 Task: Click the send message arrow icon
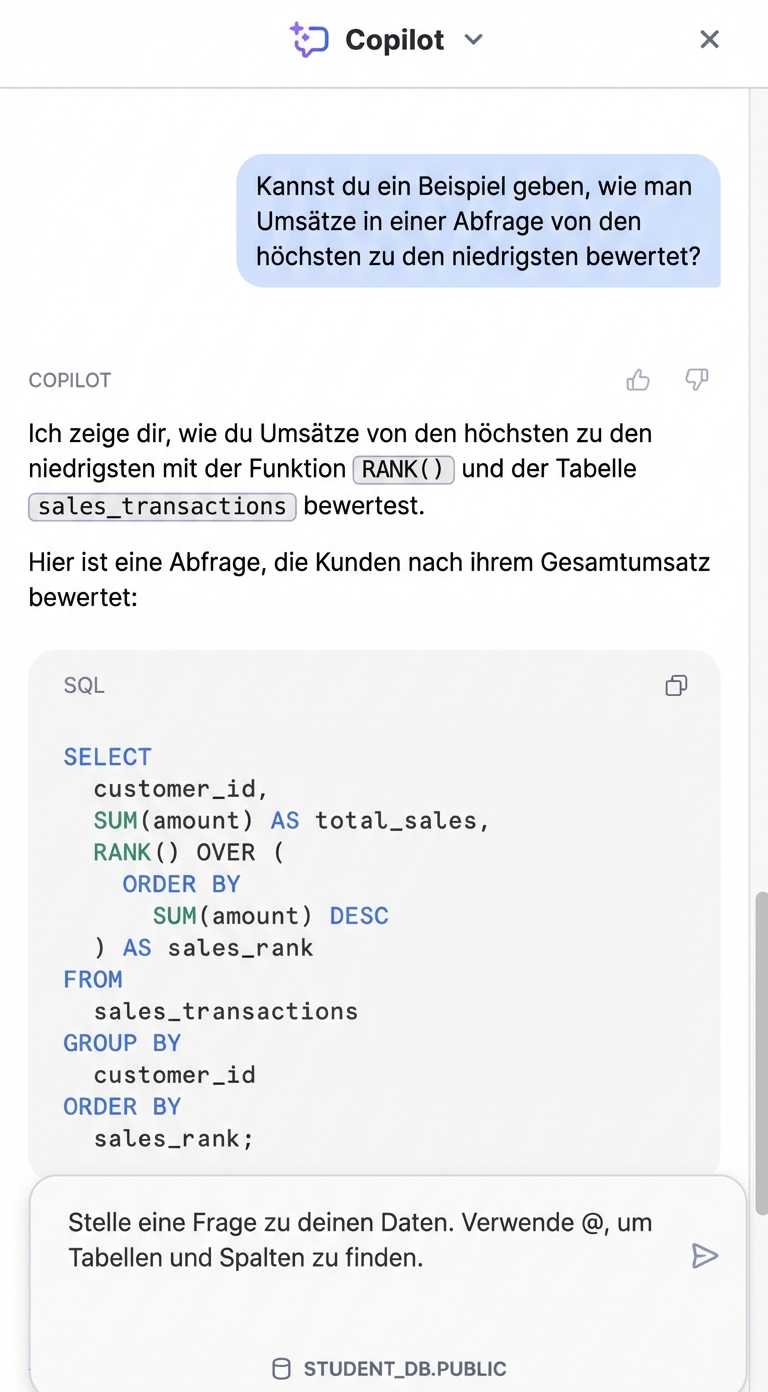[x=707, y=1256]
